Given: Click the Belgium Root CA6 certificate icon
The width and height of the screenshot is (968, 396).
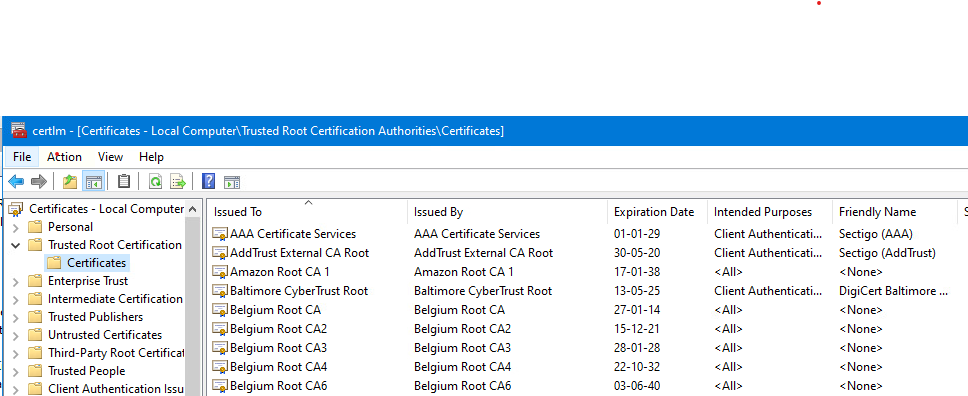Looking at the screenshot, I should click(220, 386).
